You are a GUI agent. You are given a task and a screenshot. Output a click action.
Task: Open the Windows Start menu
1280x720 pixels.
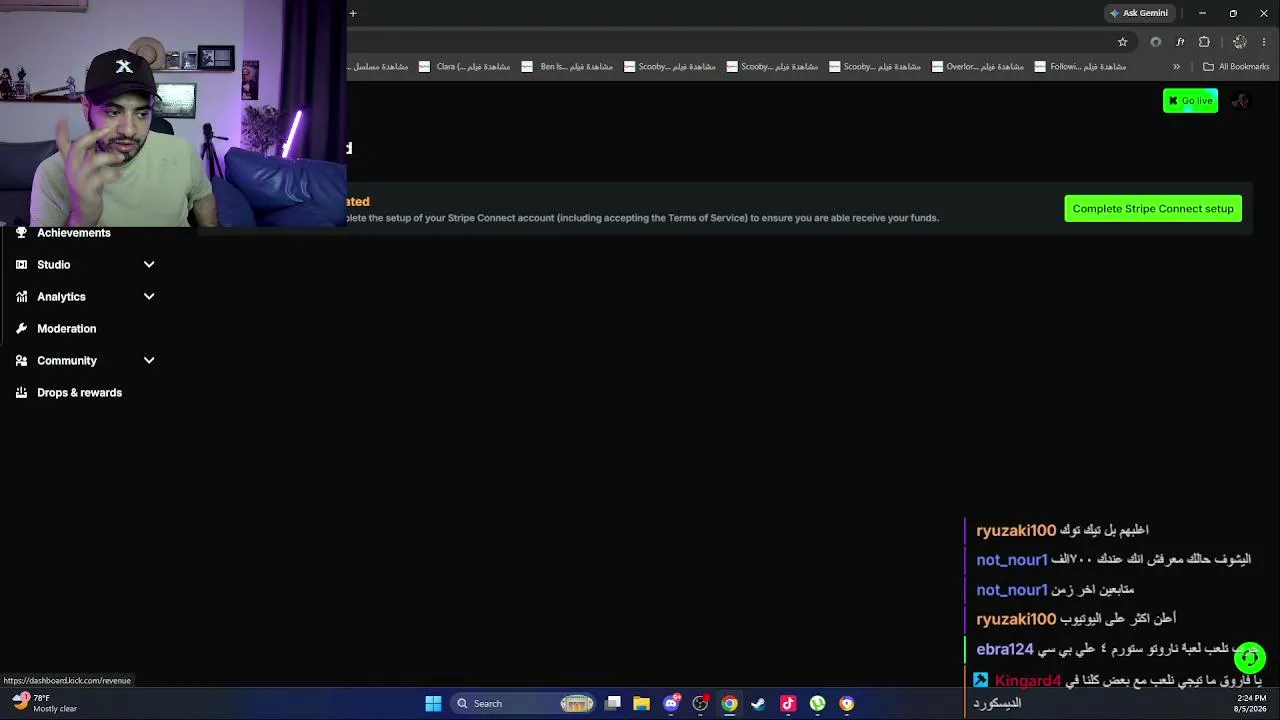click(x=433, y=704)
